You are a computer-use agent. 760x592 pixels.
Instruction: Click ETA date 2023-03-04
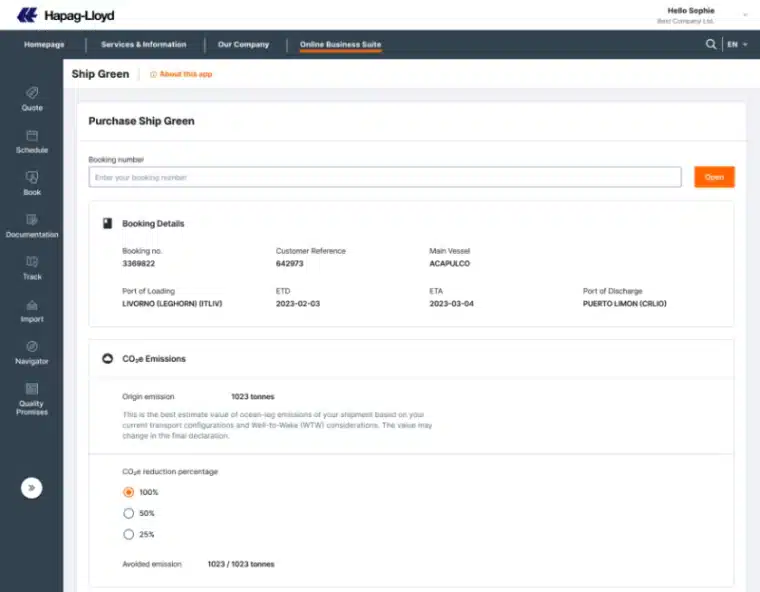click(x=451, y=304)
